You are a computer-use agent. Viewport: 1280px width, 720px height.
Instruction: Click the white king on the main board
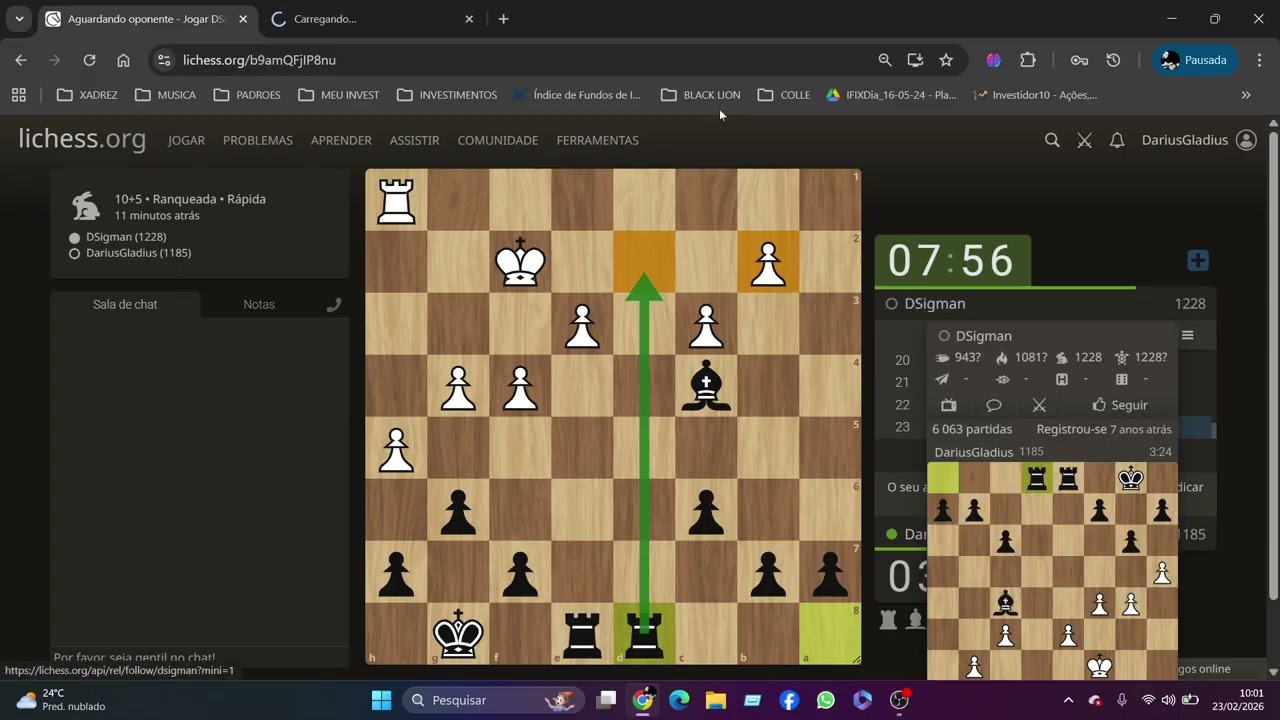coord(520,262)
